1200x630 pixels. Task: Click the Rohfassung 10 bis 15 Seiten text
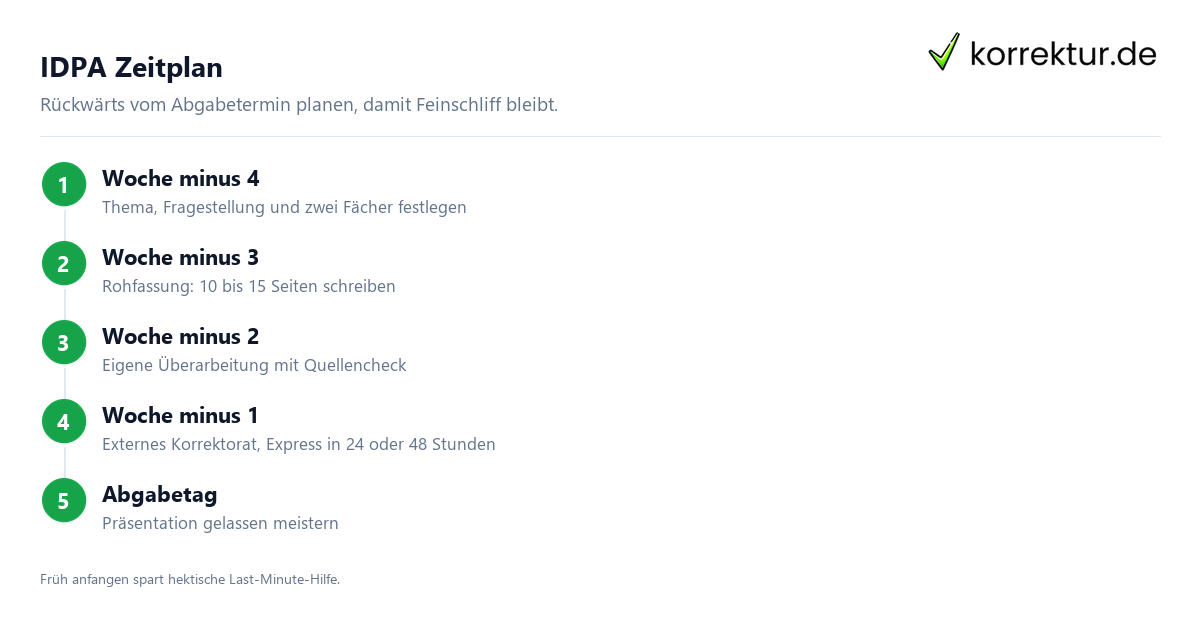pyautogui.click(x=249, y=287)
